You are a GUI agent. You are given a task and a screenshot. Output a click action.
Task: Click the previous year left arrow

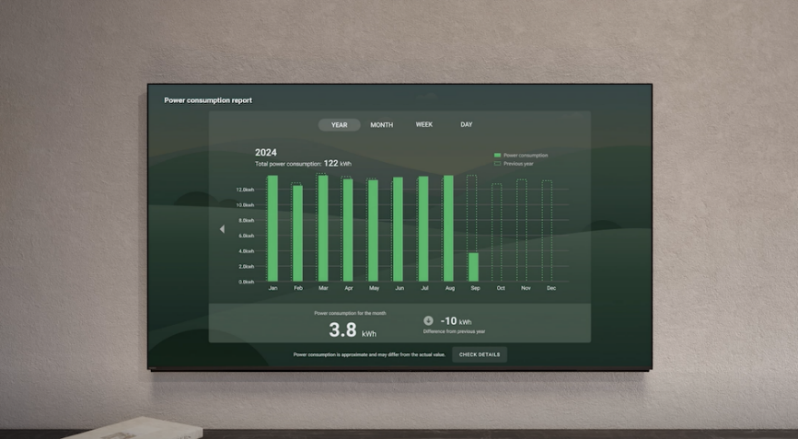[222, 229]
